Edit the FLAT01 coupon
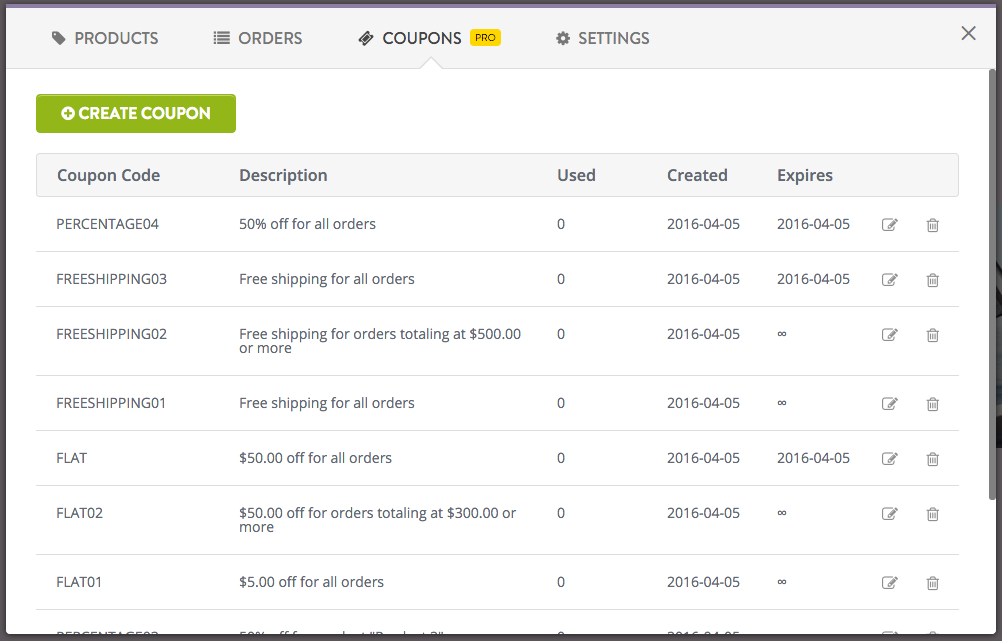 pos(889,582)
